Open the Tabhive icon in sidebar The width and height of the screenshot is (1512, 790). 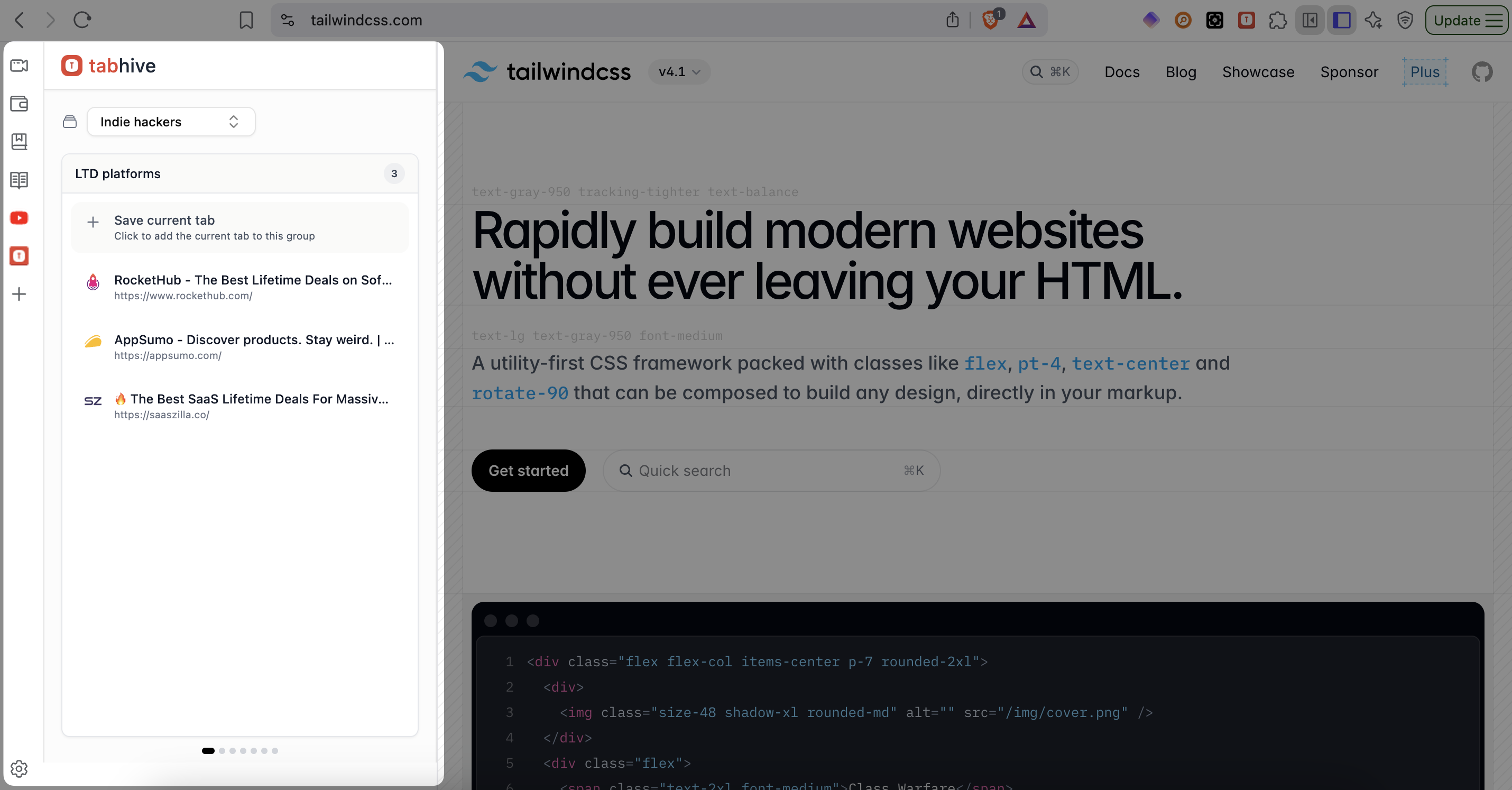point(20,256)
